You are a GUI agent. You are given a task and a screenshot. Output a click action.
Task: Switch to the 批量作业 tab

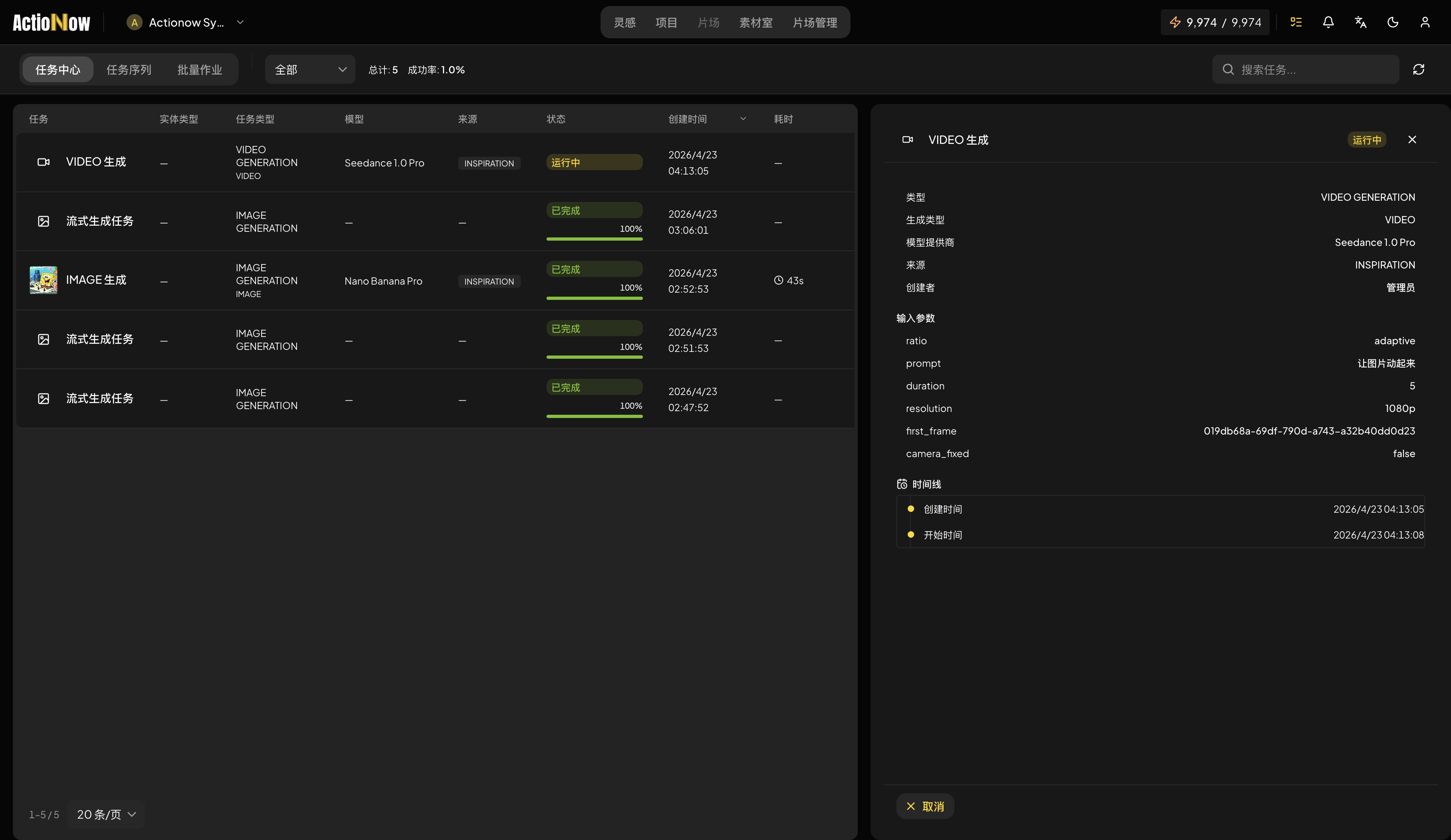tap(199, 69)
